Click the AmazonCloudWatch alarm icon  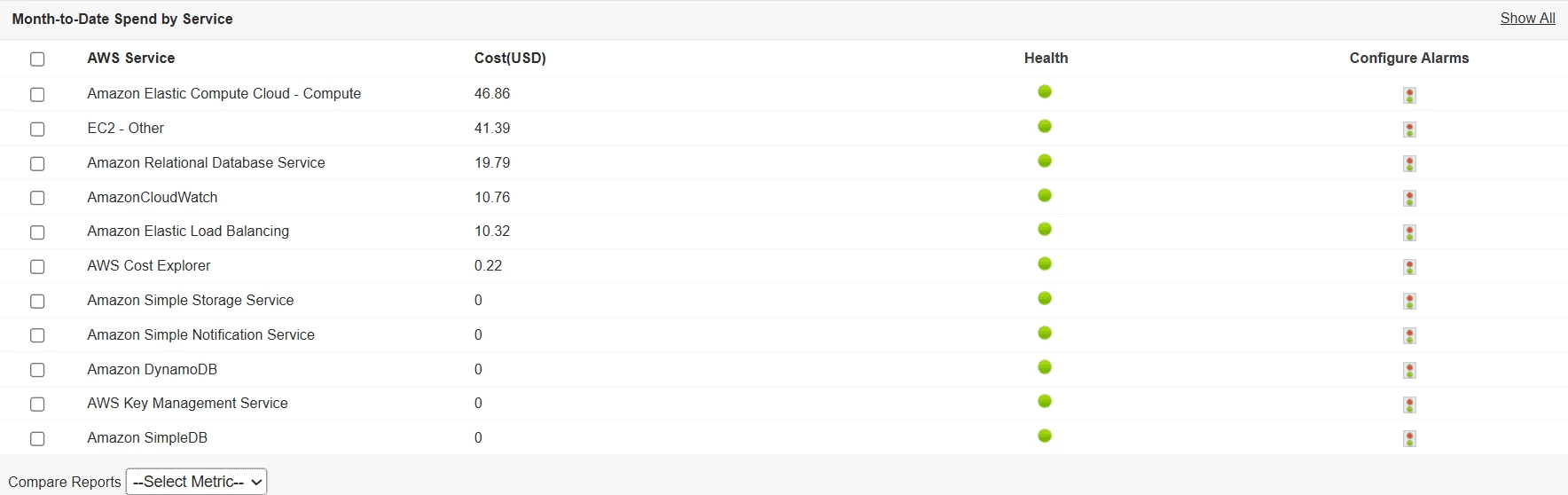[1409, 199]
